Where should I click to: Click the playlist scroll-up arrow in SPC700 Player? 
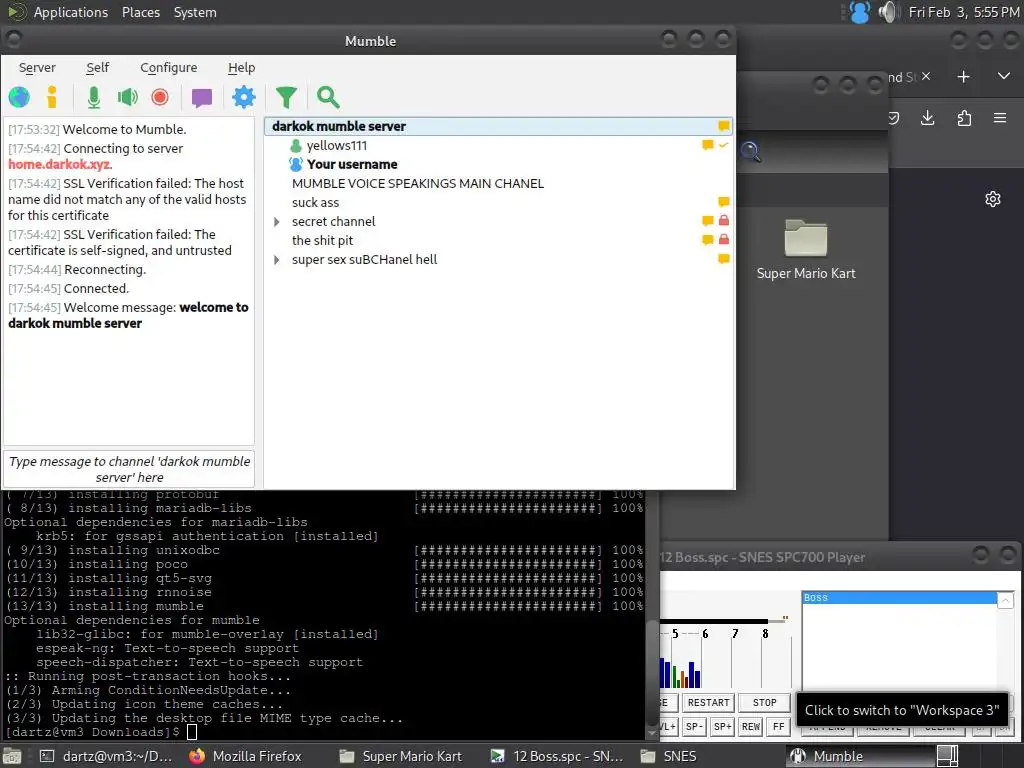tap(1006, 600)
